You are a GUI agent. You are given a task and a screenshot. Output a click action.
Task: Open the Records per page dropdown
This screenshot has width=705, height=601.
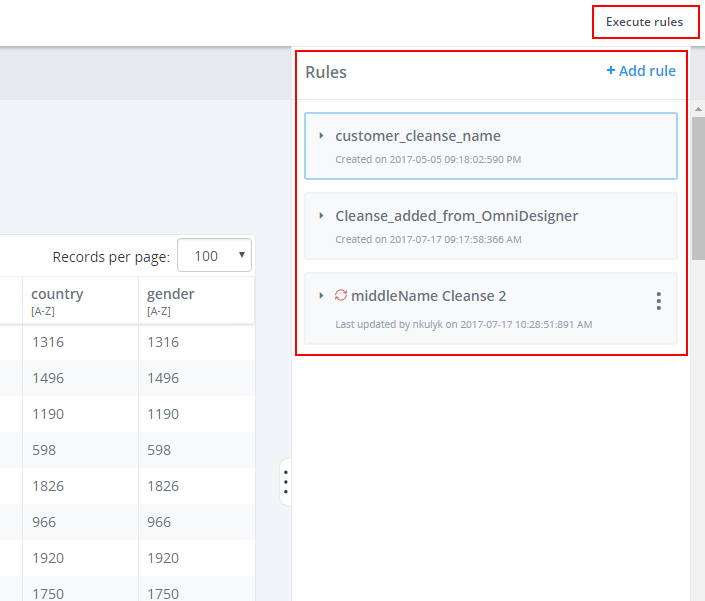point(214,255)
